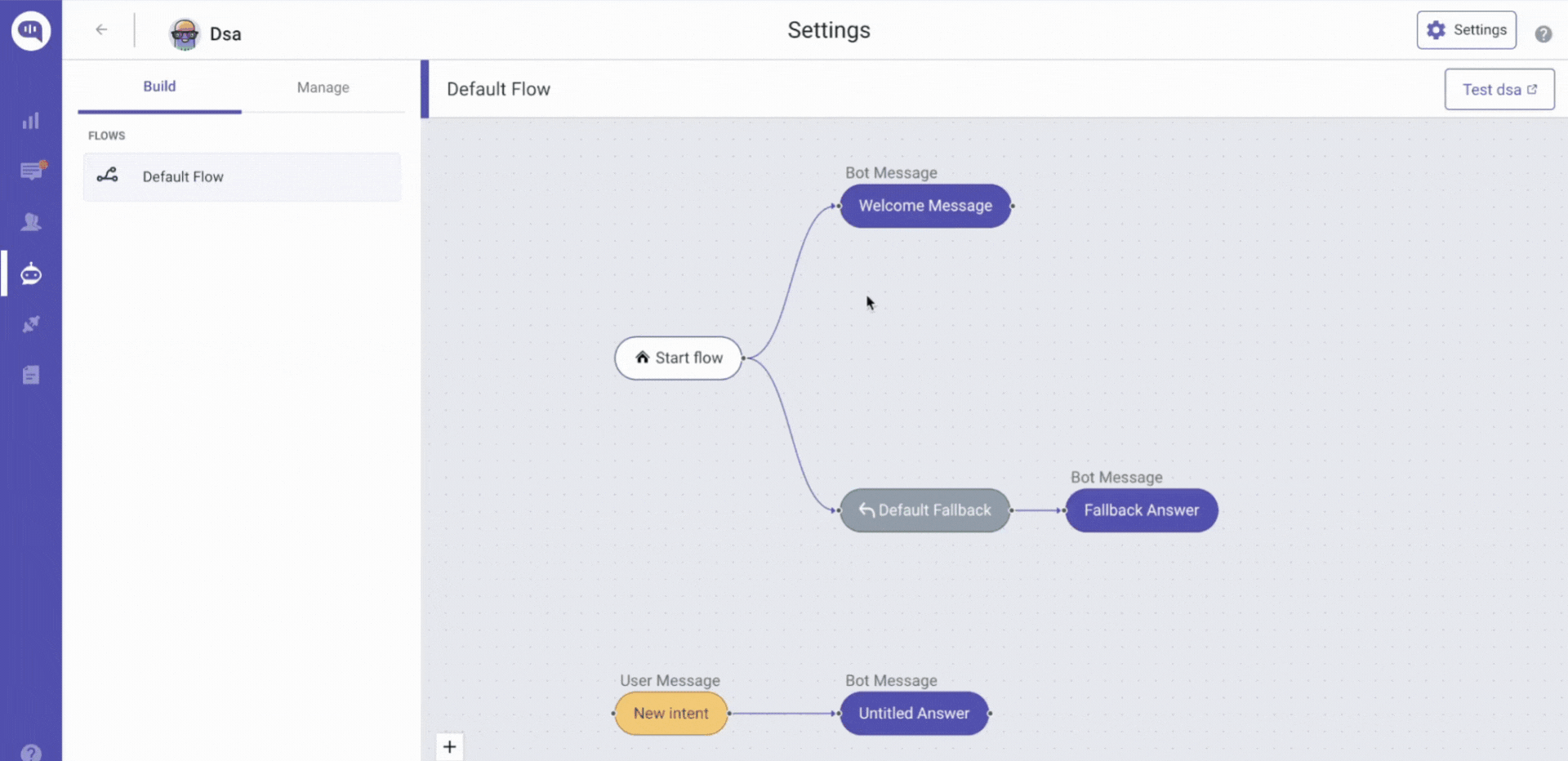This screenshot has height=761, width=1568.
Task: Open the Settings button
Action: tap(1466, 30)
